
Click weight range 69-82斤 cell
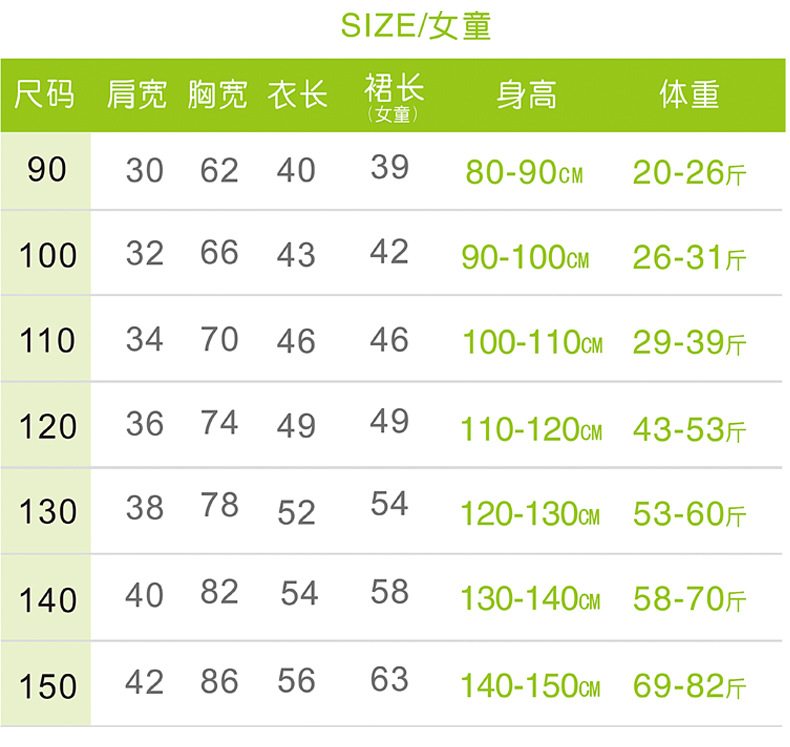pyautogui.click(x=689, y=686)
